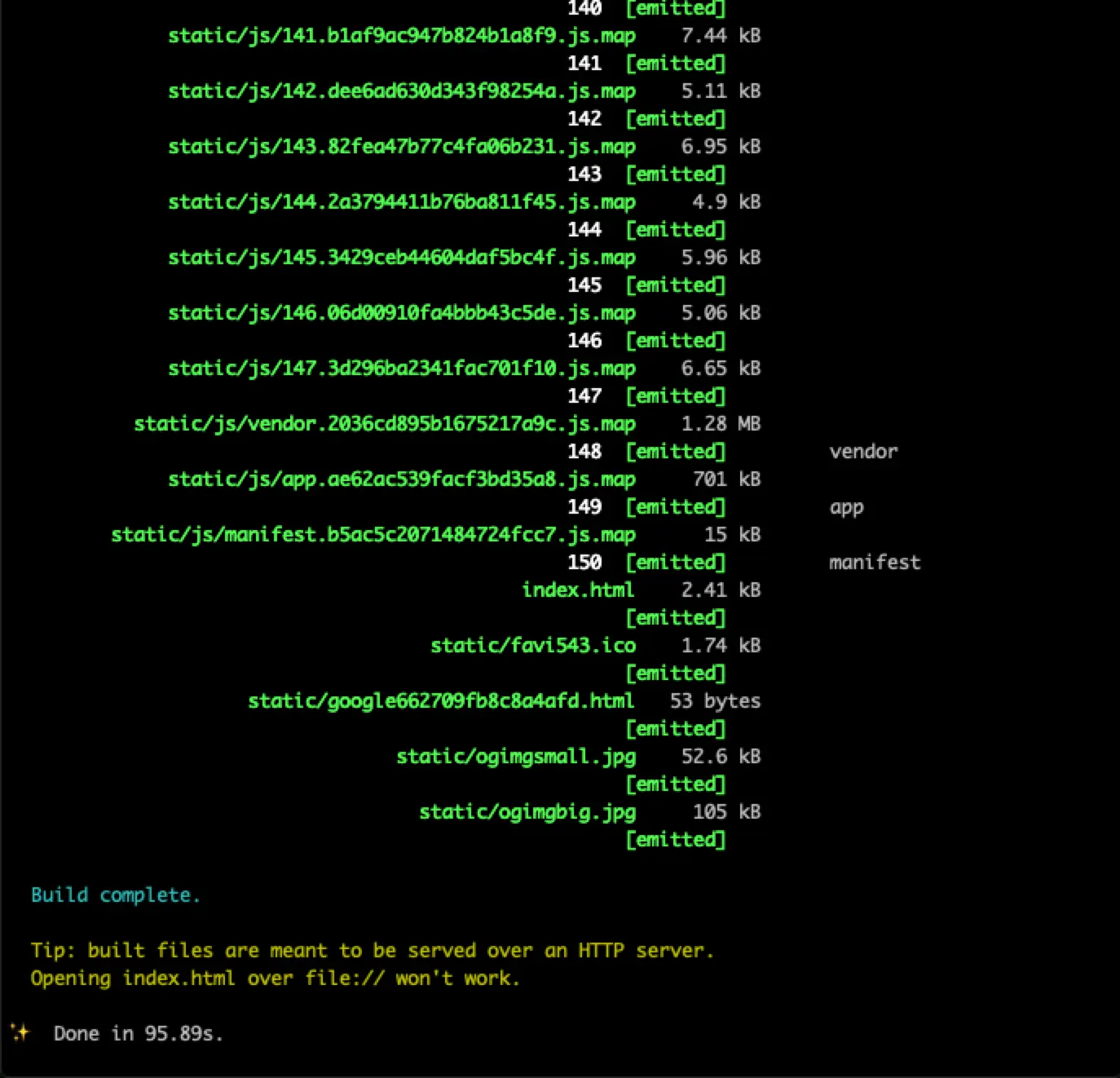Select the HTTP server tip text

point(372,950)
